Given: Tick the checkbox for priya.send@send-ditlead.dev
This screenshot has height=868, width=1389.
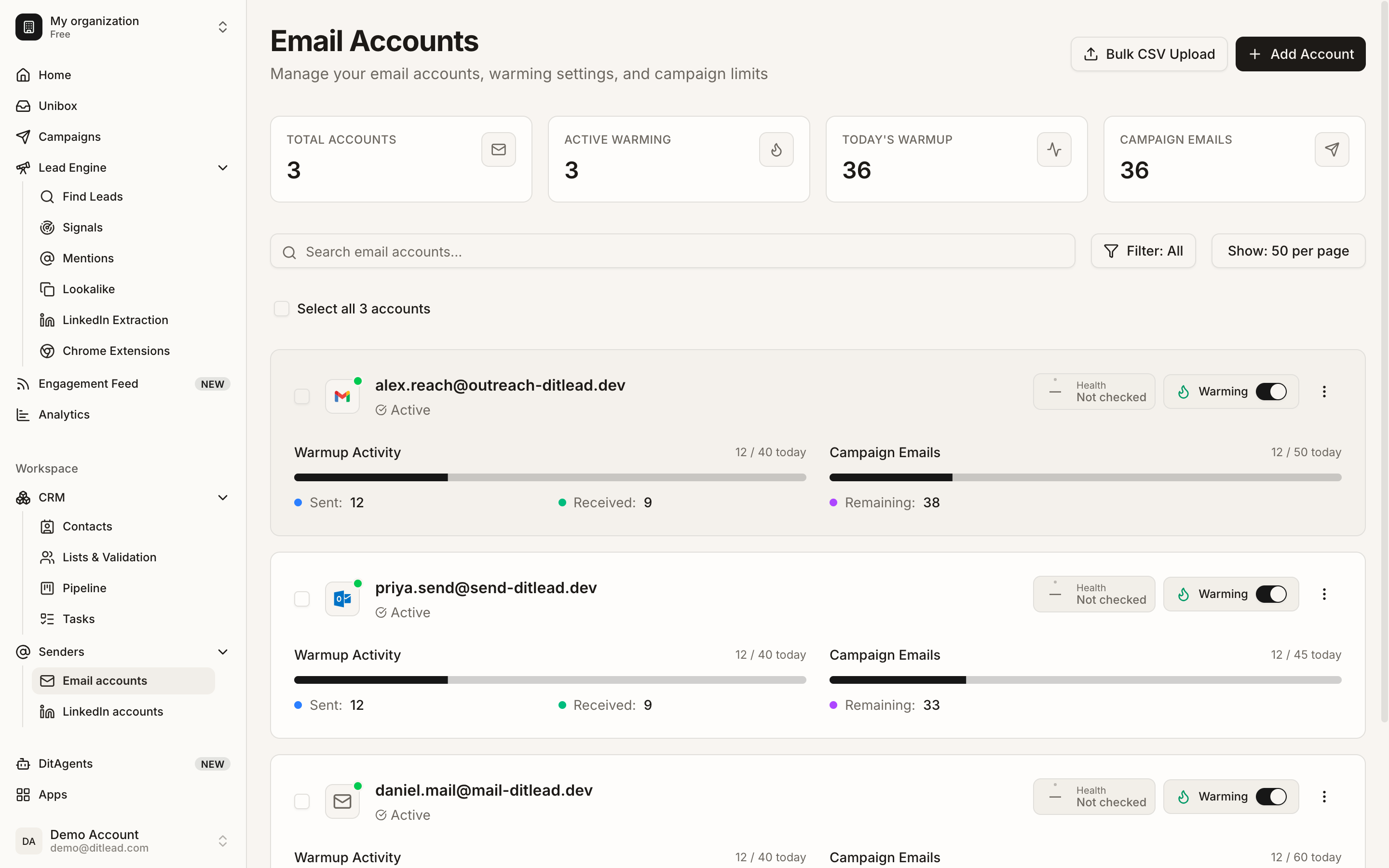Looking at the screenshot, I should coord(302,599).
